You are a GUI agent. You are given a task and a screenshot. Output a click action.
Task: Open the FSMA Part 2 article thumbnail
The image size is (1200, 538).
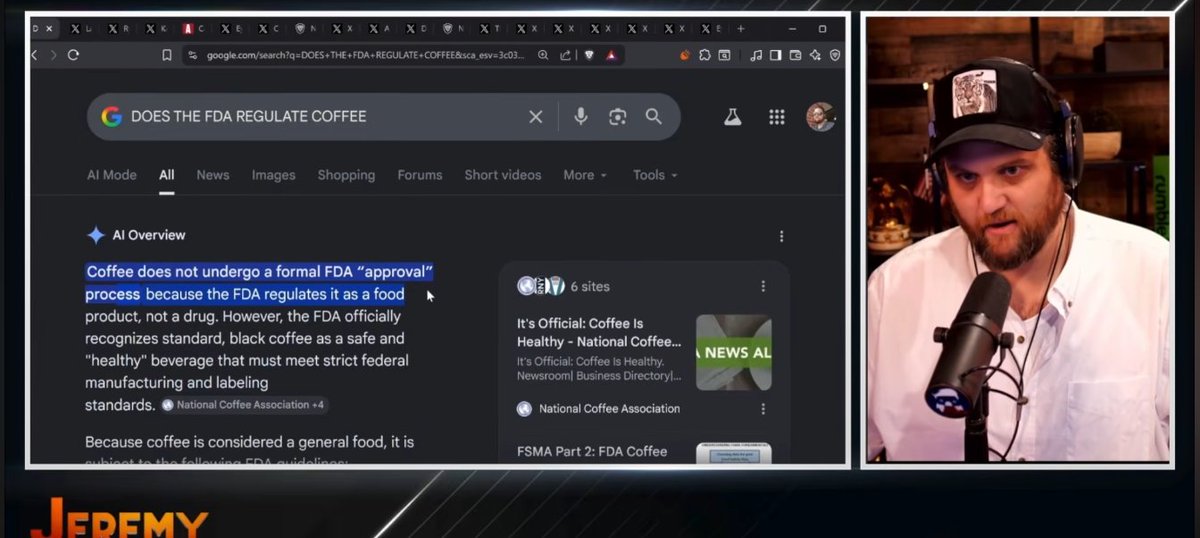click(734, 453)
